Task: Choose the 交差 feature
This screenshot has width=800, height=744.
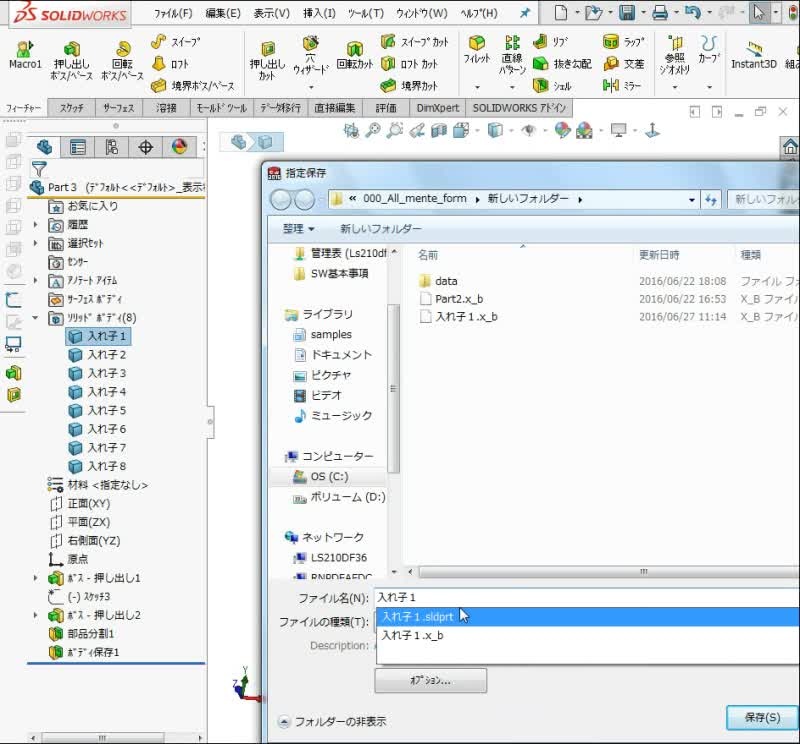Action: tap(623, 64)
